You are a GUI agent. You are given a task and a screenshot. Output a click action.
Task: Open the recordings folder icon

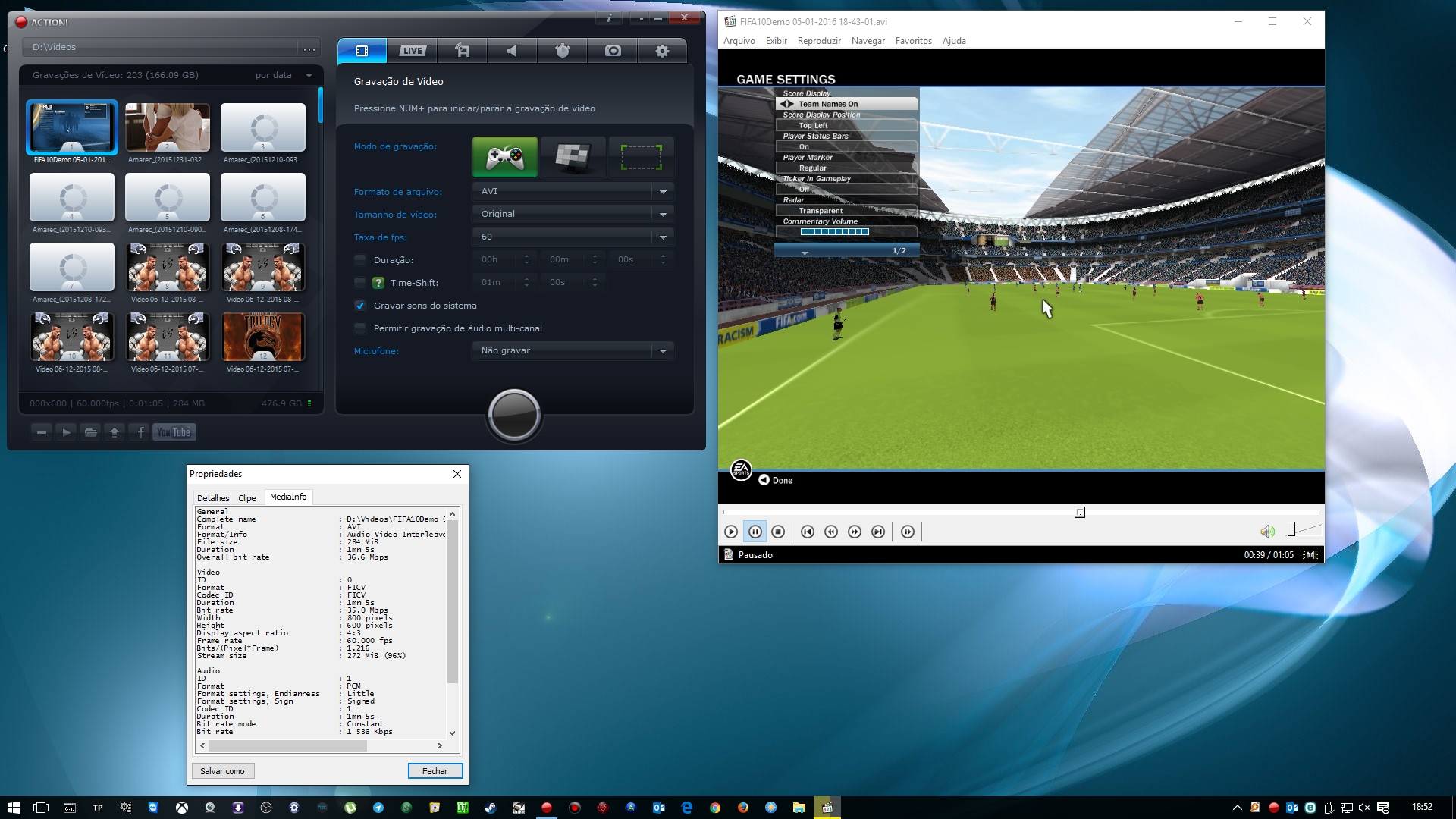tap(90, 432)
